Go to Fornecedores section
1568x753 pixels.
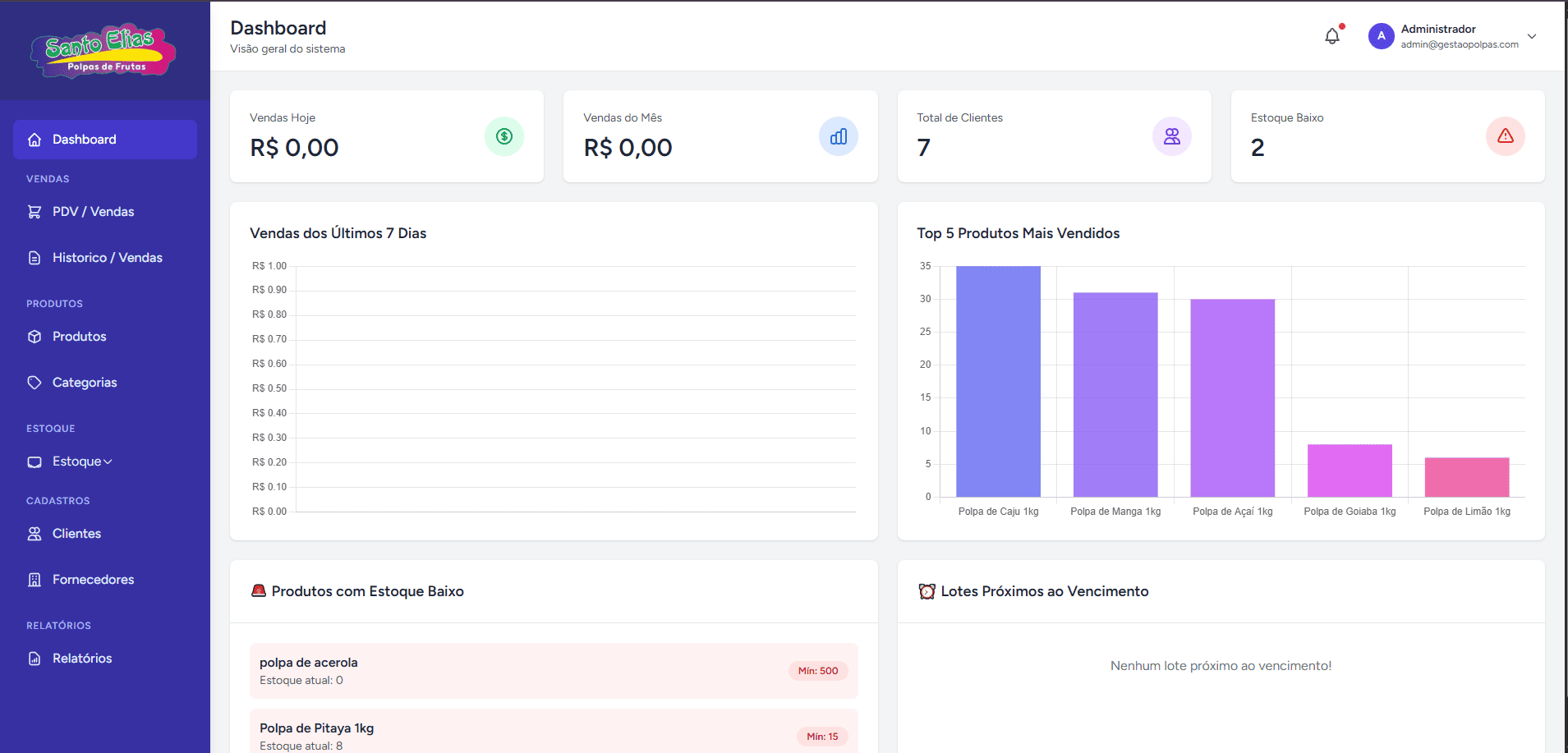coord(93,580)
